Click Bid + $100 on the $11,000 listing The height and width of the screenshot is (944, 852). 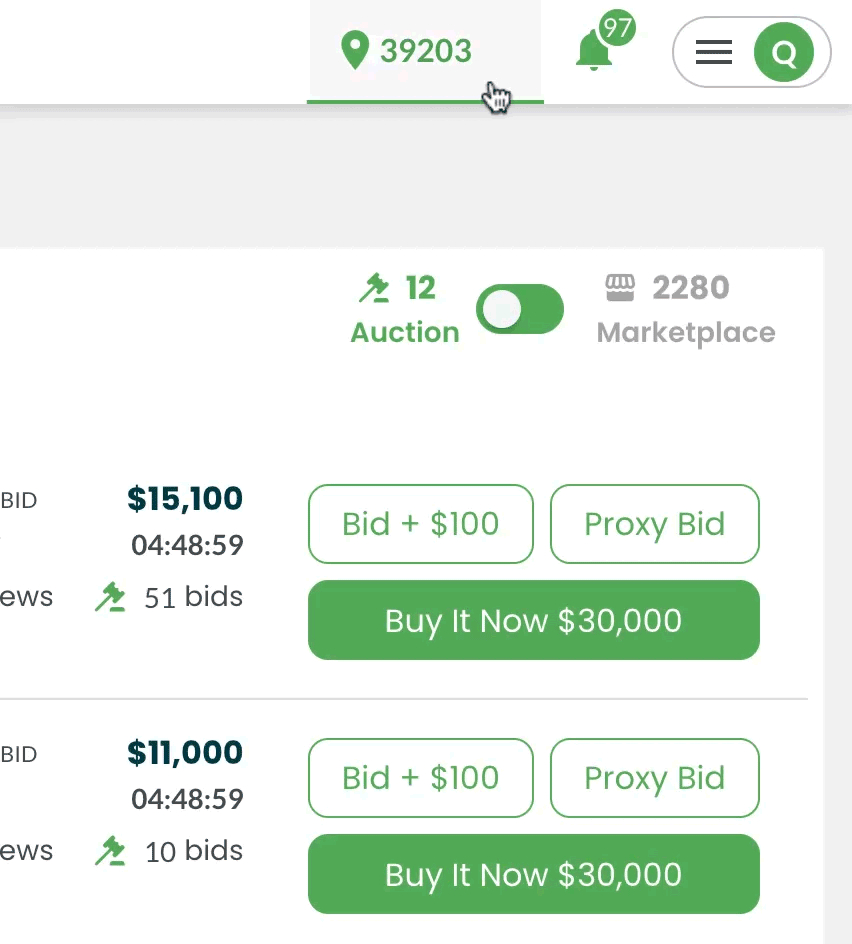[x=421, y=778]
